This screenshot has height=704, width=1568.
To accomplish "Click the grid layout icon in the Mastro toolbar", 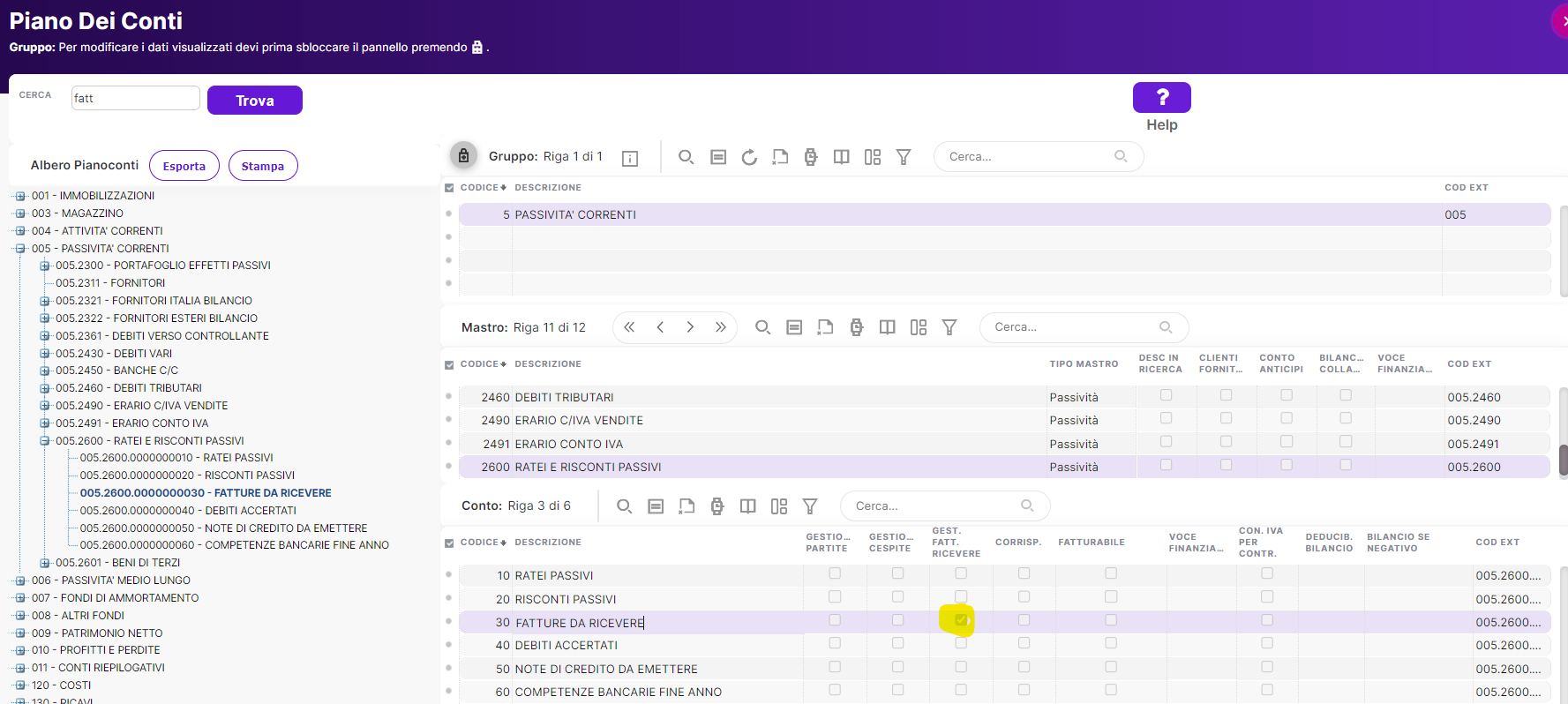I will 919,327.
